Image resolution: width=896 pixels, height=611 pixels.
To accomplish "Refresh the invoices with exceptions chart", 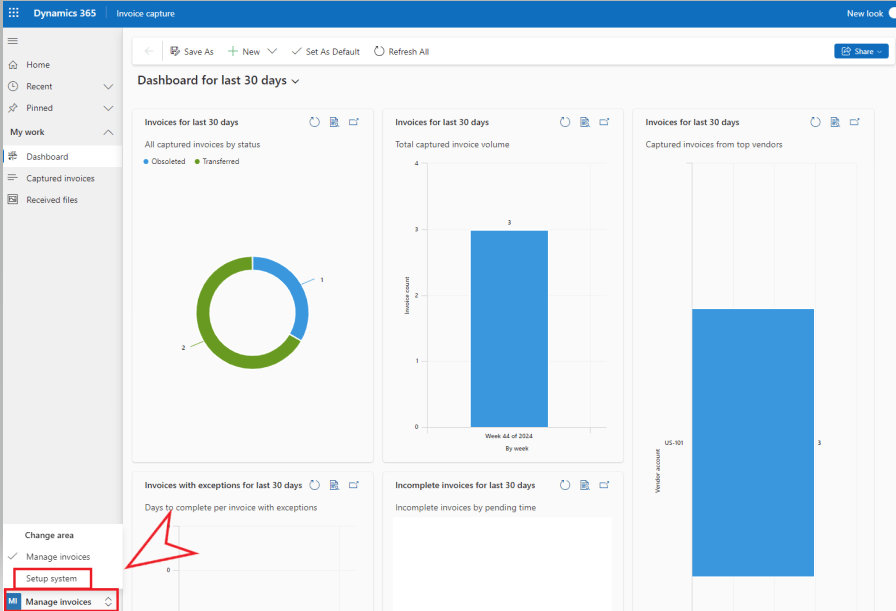I will (314, 485).
